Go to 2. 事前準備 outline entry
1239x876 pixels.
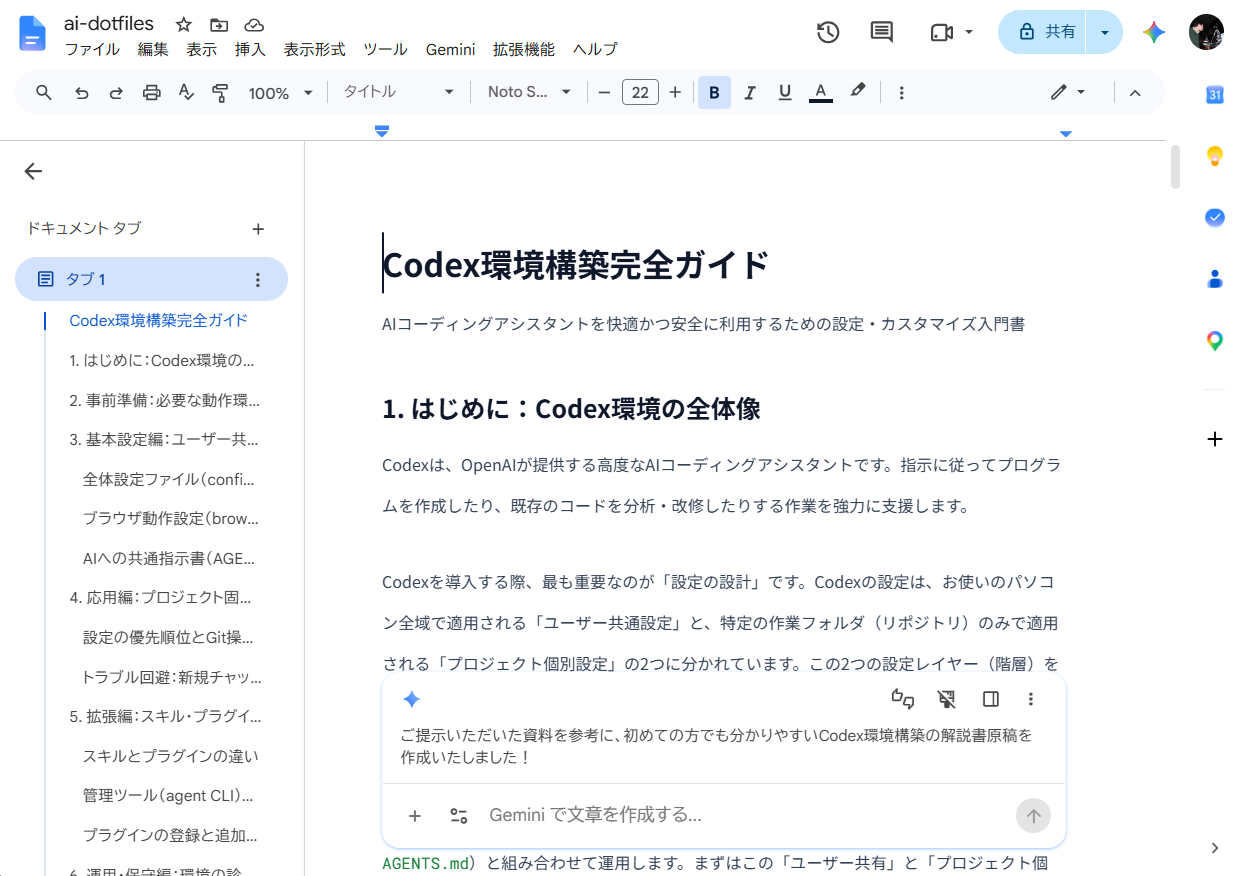pos(164,400)
